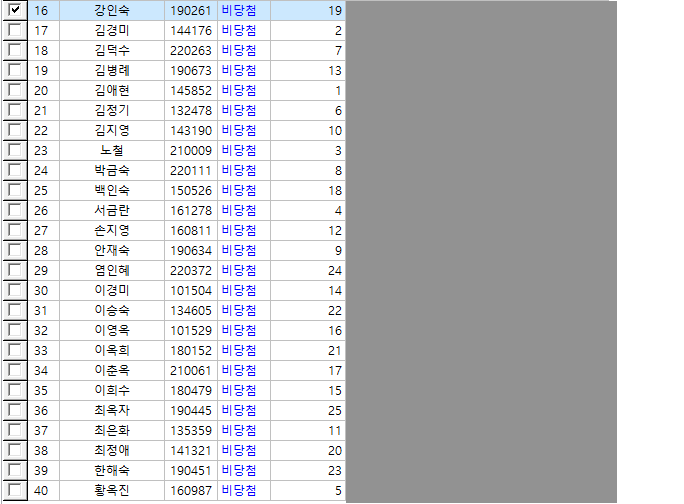
Task: Select checkbox for row 31 이승숙
Action: (x=15, y=310)
